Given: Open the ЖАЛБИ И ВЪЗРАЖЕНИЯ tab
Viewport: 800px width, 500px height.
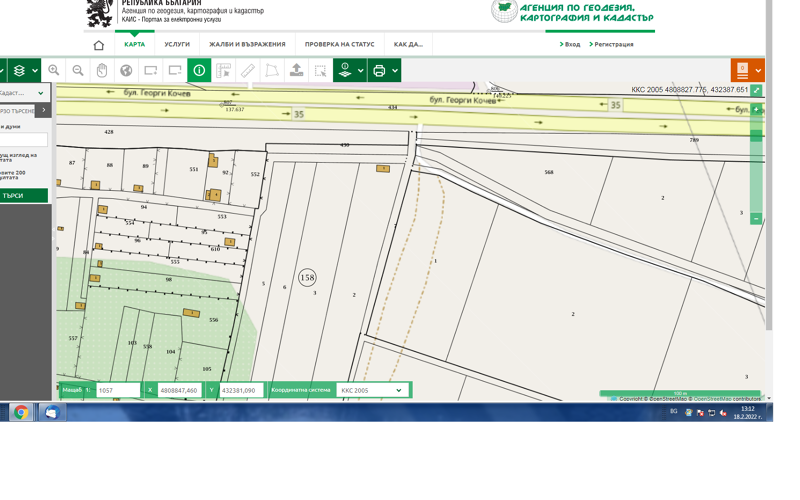Looking at the screenshot, I should (247, 44).
